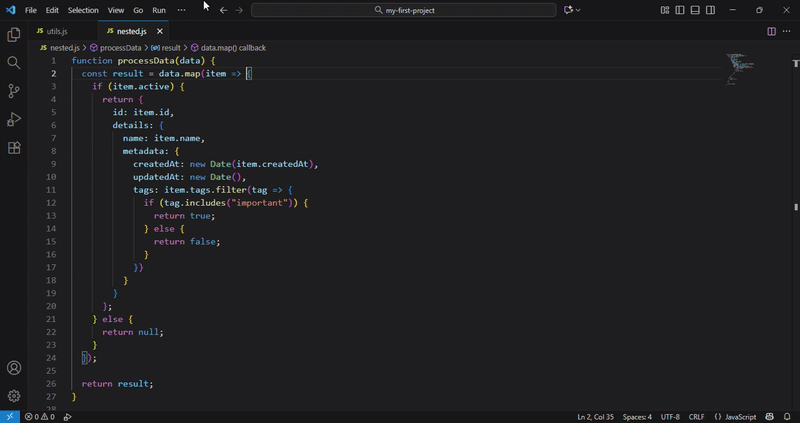
Task: Open the Search view in activity bar
Action: click(x=14, y=63)
